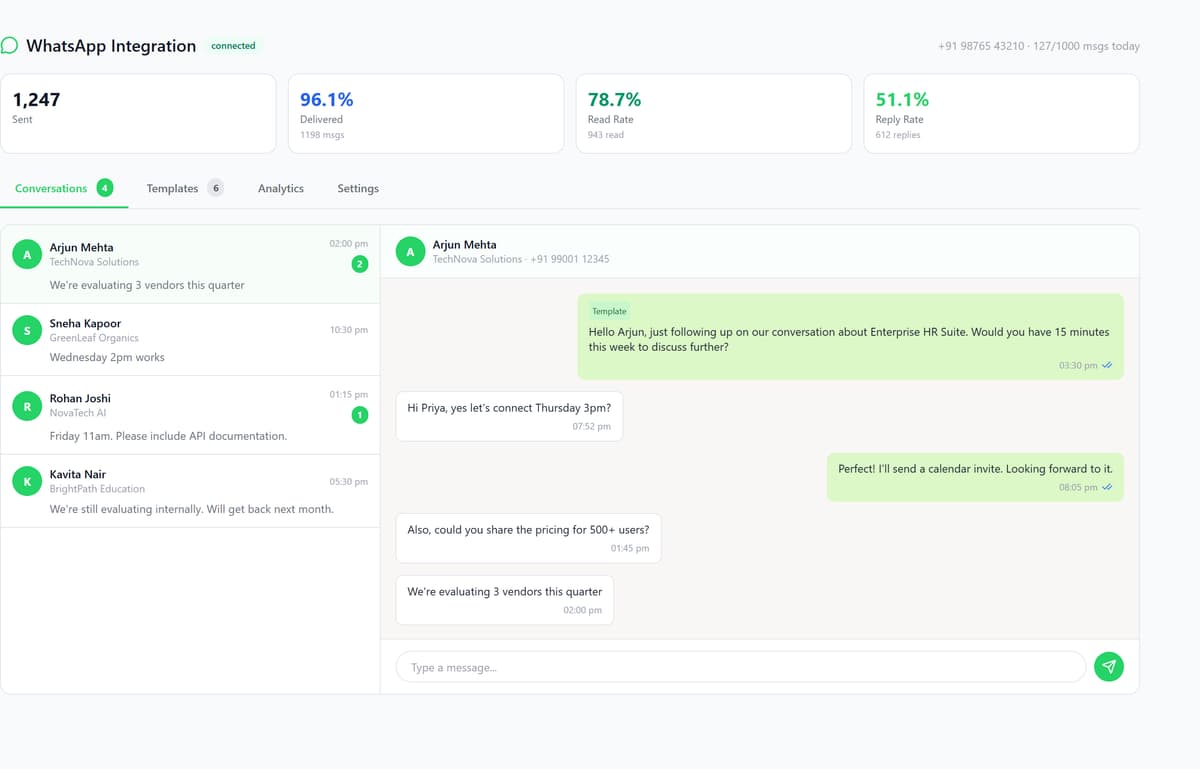The height and width of the screenshot is (769, 1200).
Task: Click the '612 replies' count text
Action: click(x=898, y=135)
